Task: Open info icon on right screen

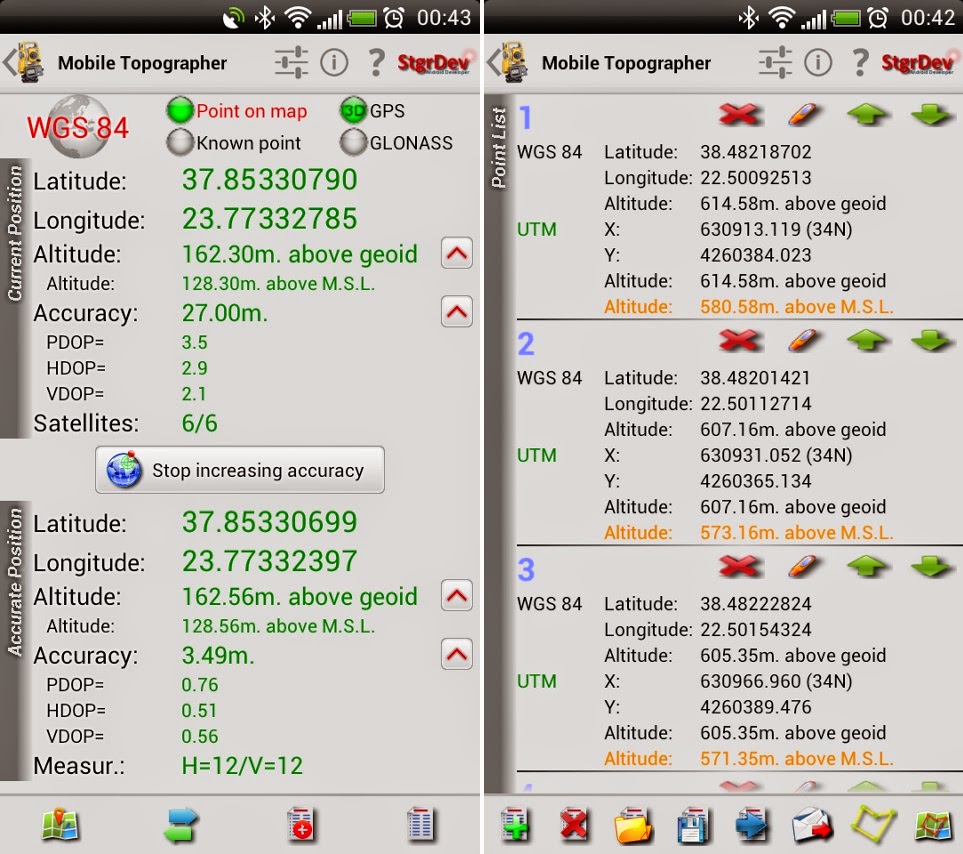Action: [818, 62]
